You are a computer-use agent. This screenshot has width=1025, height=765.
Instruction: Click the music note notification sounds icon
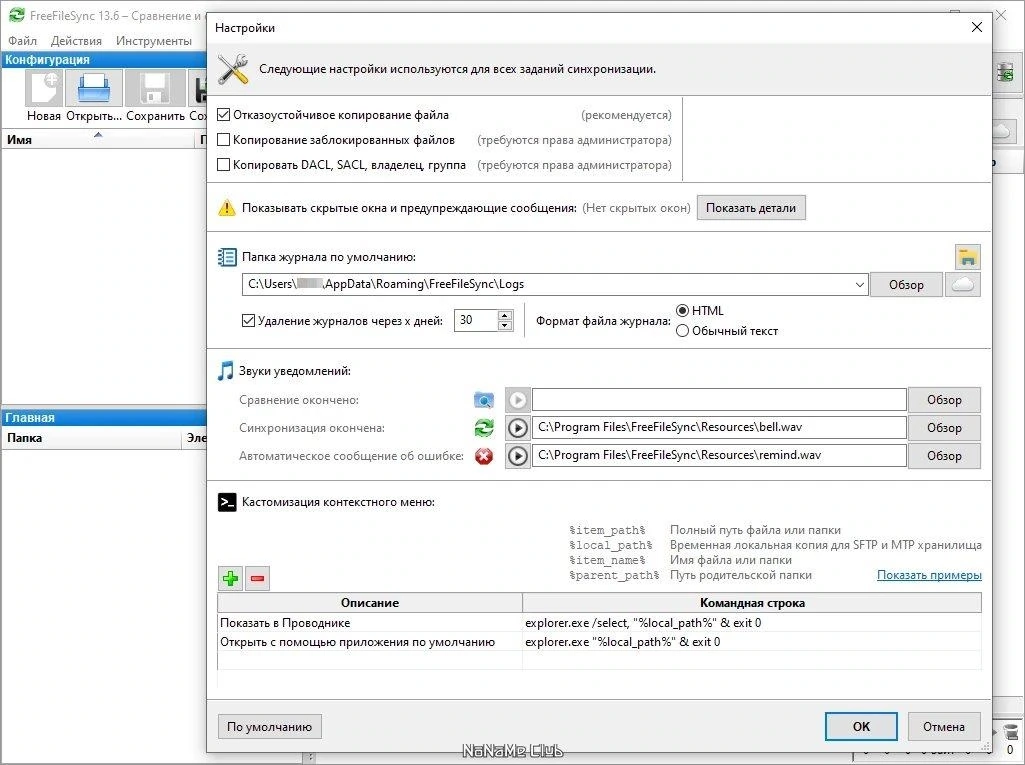(226, 371)
